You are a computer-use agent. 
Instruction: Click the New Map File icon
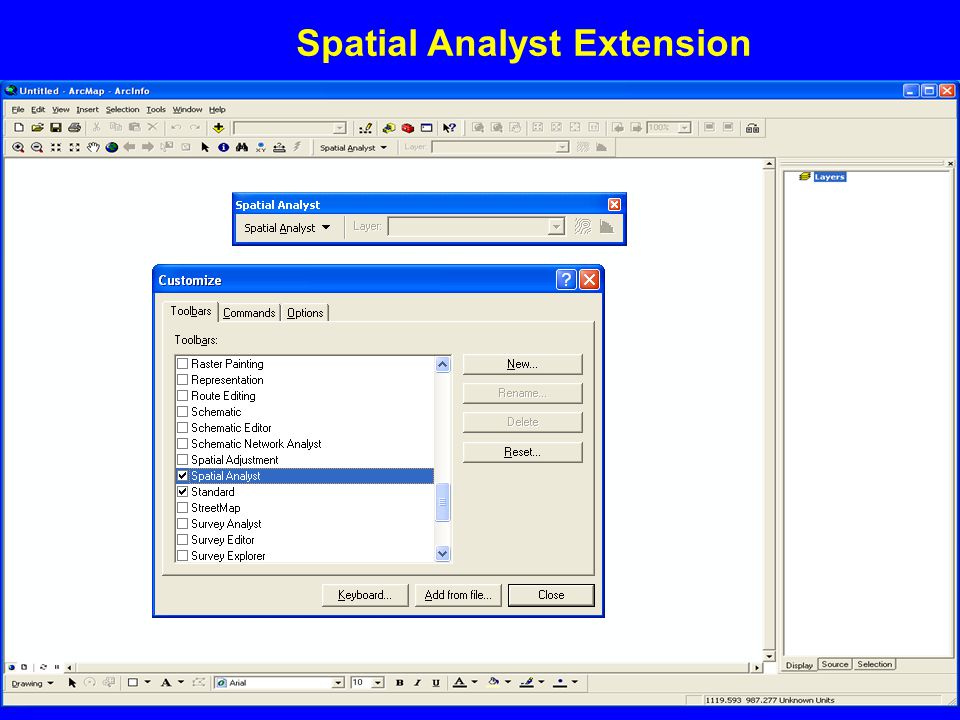click(18, 127)
